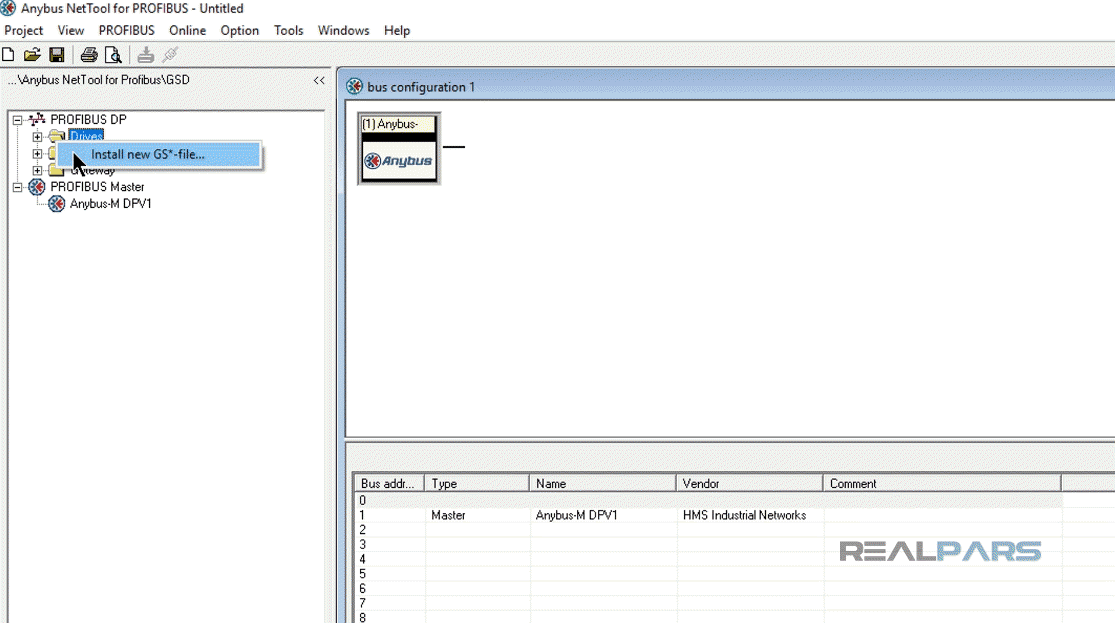
Task: Open the Option menu
Action: tap(240, 31)
